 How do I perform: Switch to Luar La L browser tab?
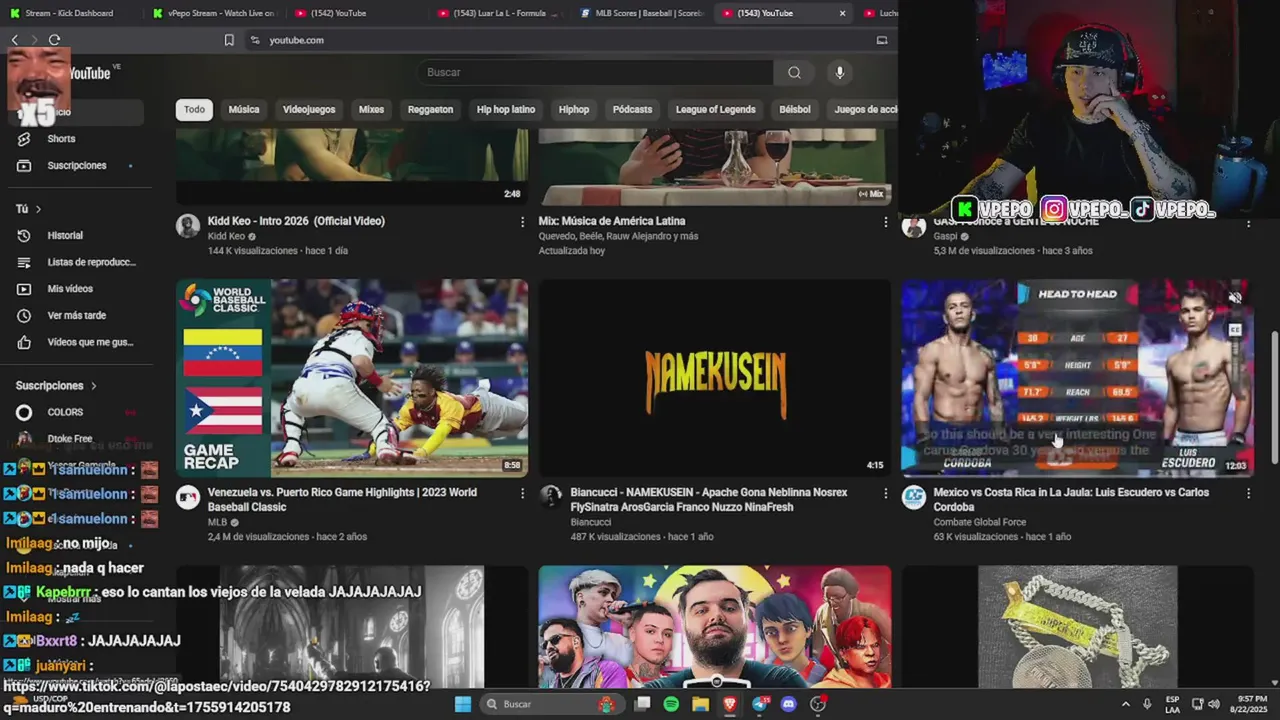(x=498, y=13)
